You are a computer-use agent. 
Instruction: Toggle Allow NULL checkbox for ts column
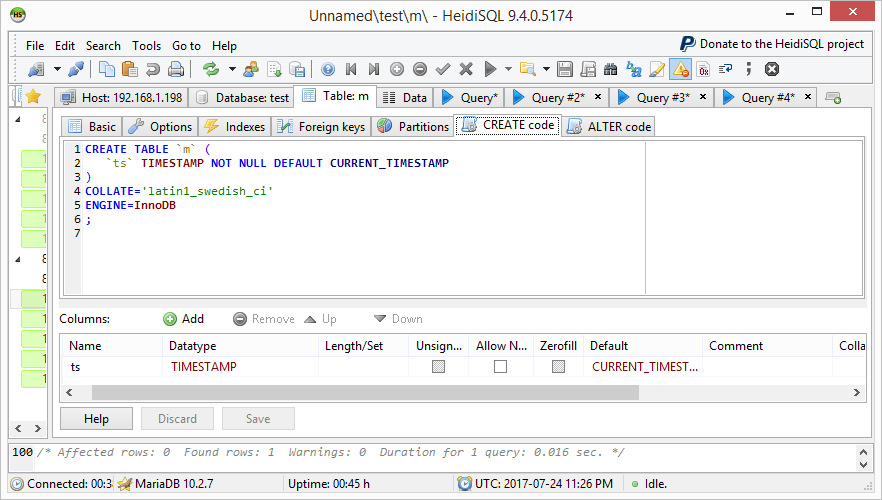pos(500,367)
